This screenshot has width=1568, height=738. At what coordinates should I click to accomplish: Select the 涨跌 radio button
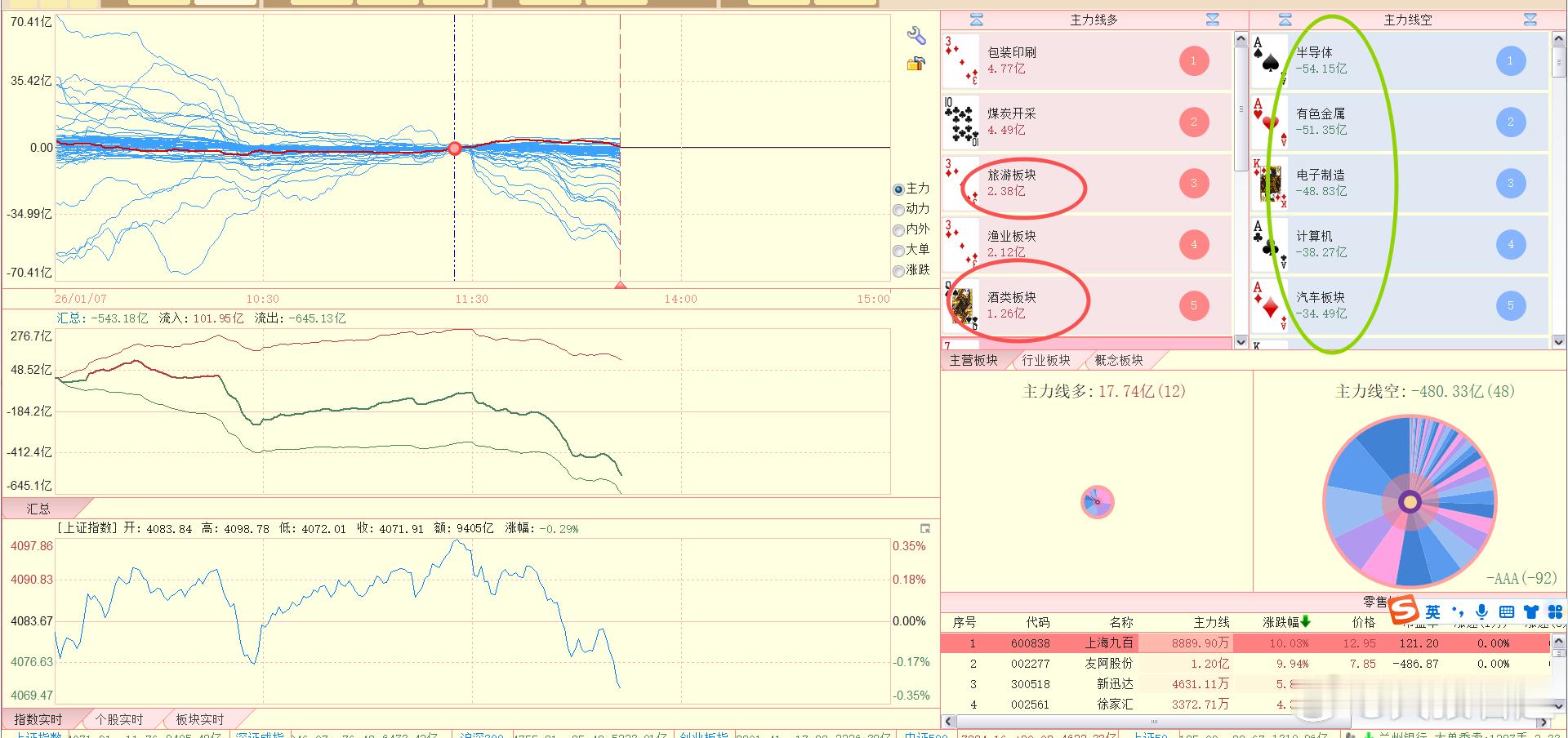[898, 271]
